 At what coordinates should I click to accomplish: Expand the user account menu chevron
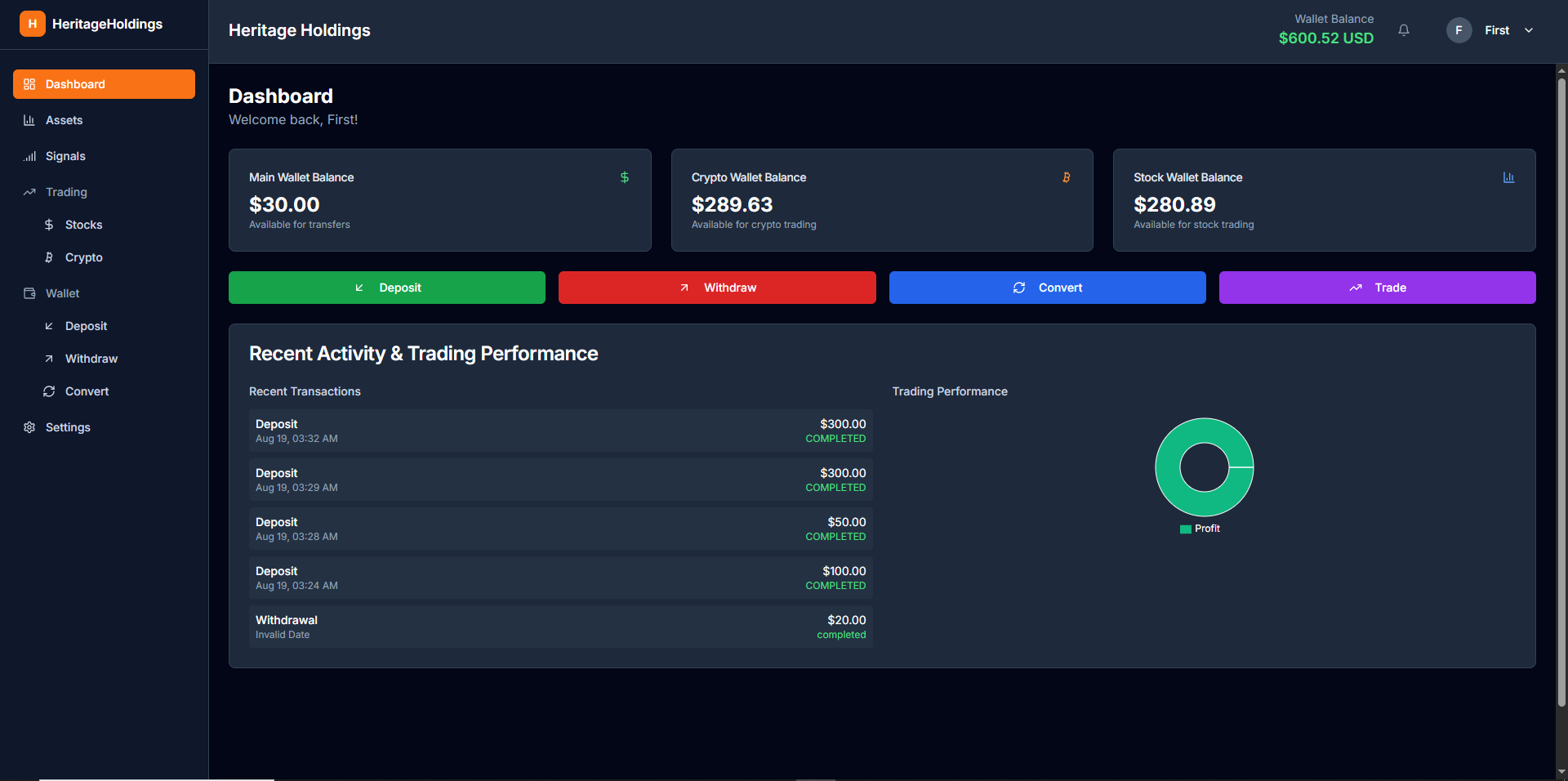pos(1529,30)
